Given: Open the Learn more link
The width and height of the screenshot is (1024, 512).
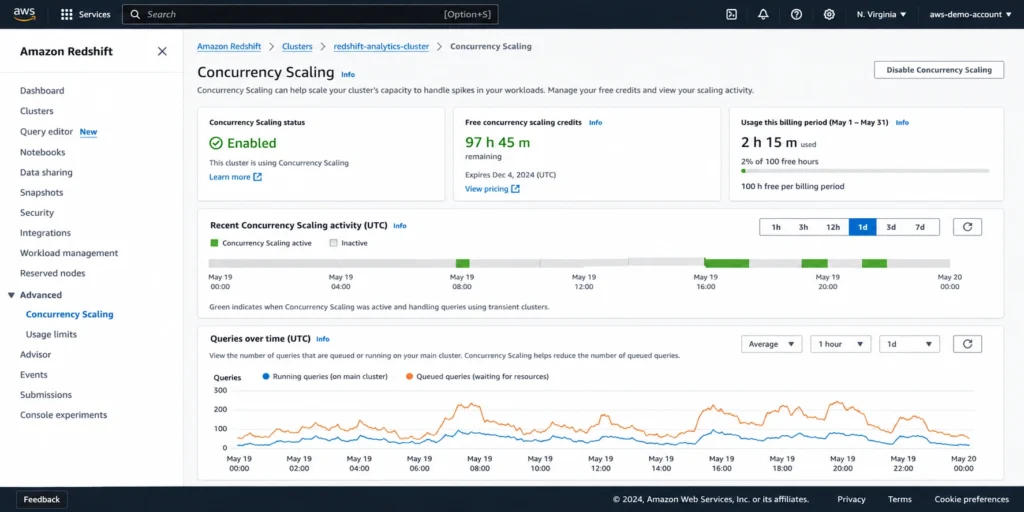Looking at the screenshot, I should (230, 177).
